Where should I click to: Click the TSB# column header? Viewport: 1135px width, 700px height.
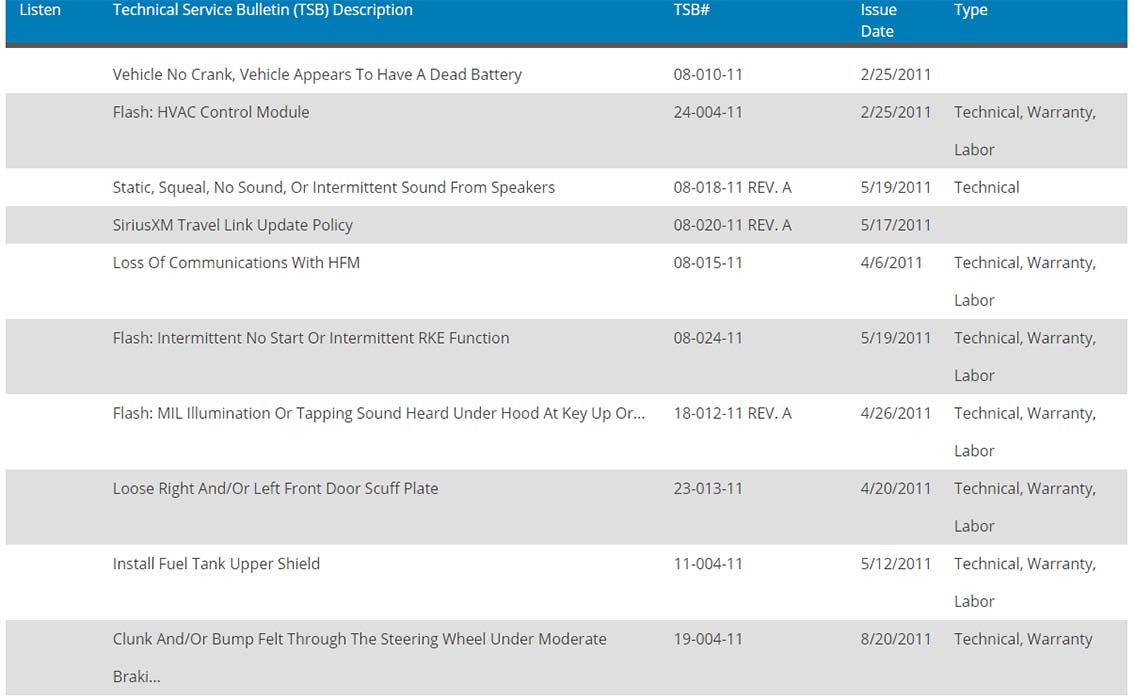tap(691, 10)
